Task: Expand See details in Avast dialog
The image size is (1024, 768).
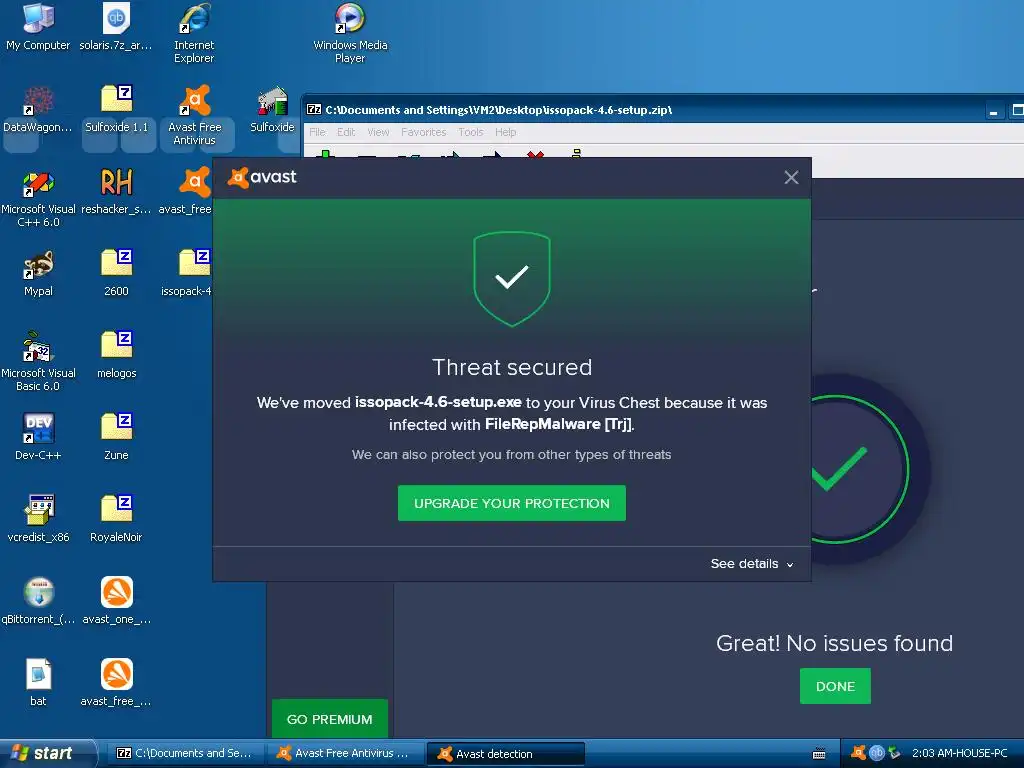Action: pos(752,564)
